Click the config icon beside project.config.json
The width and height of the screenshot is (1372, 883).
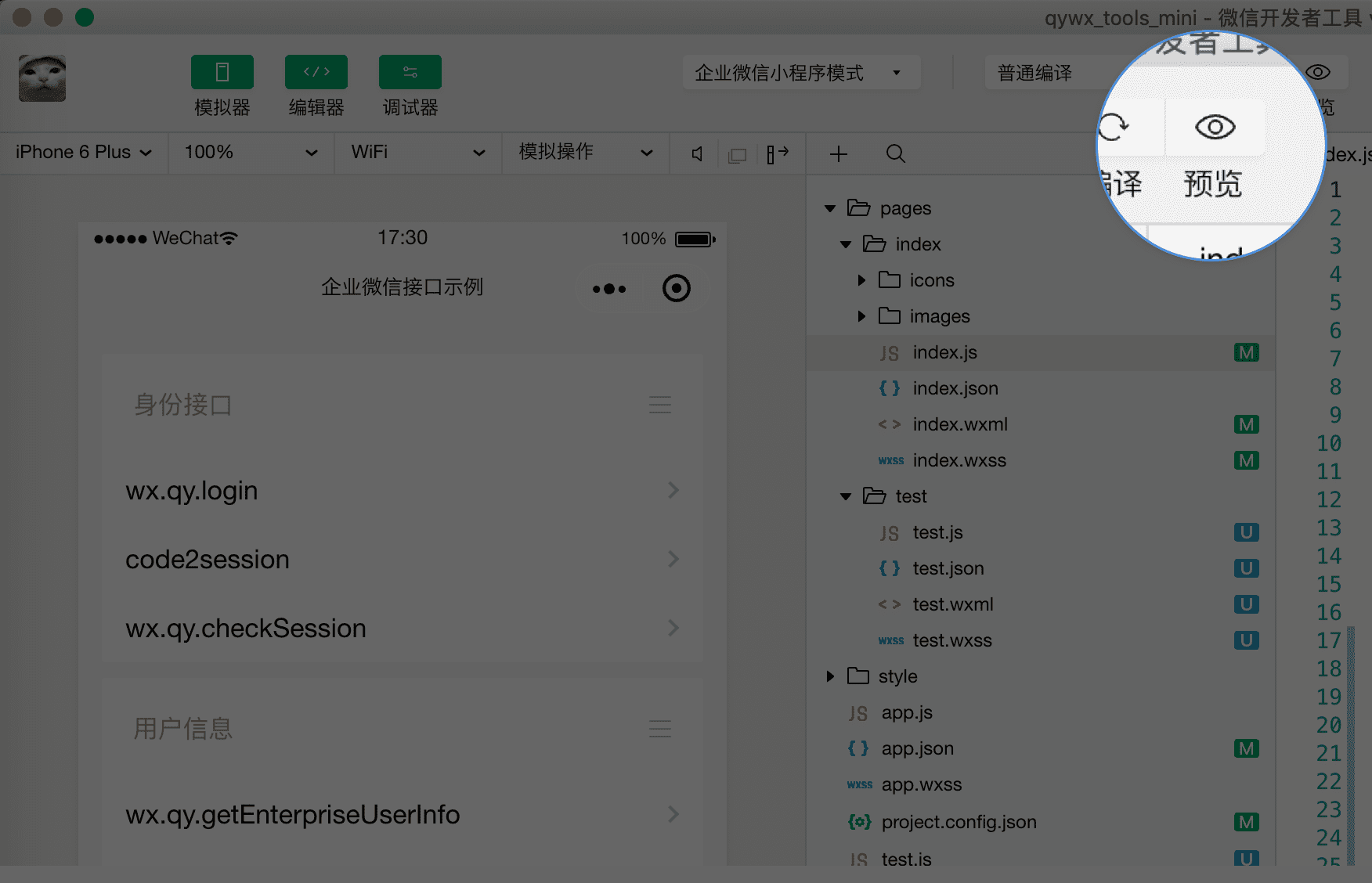tap(859, 822)
